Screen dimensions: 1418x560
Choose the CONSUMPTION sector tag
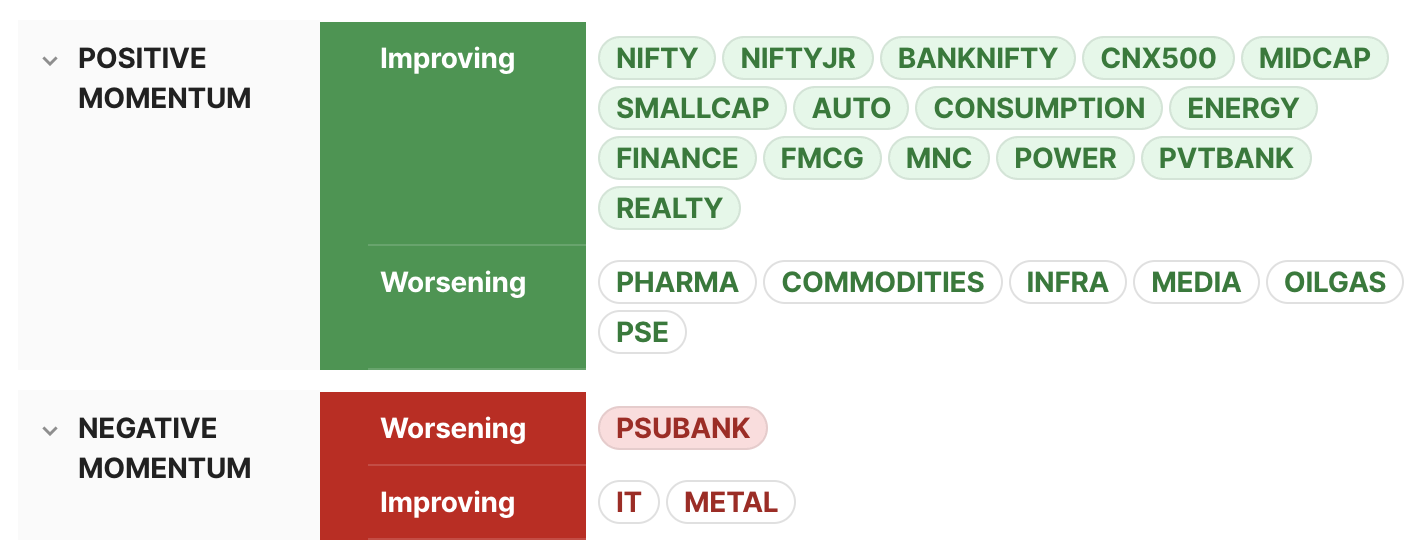1039,108
